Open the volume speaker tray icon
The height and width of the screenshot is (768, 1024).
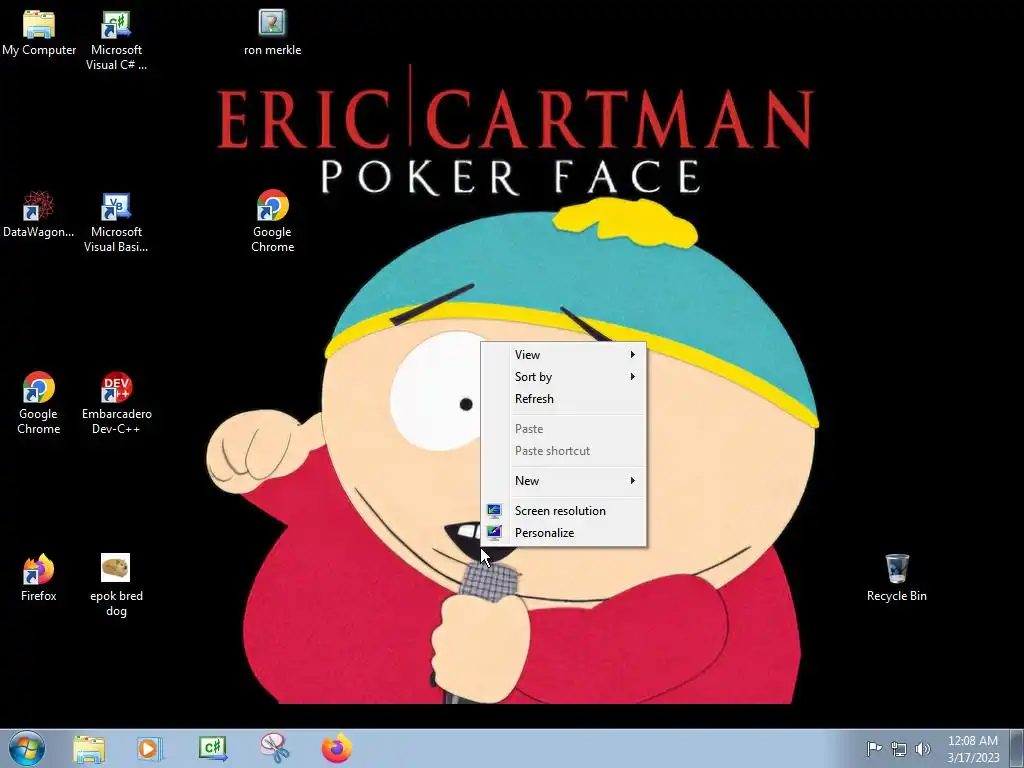coord(923,749)
